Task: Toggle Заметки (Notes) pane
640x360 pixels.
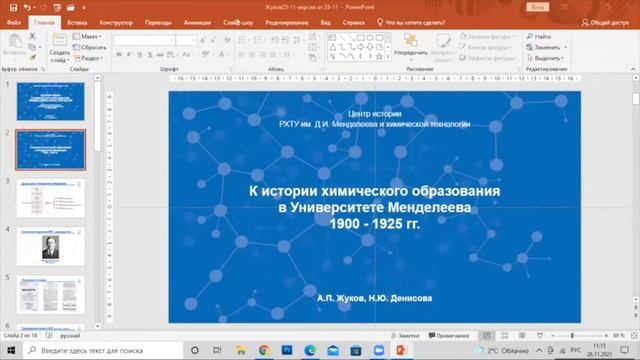Action: click(405, 336)
